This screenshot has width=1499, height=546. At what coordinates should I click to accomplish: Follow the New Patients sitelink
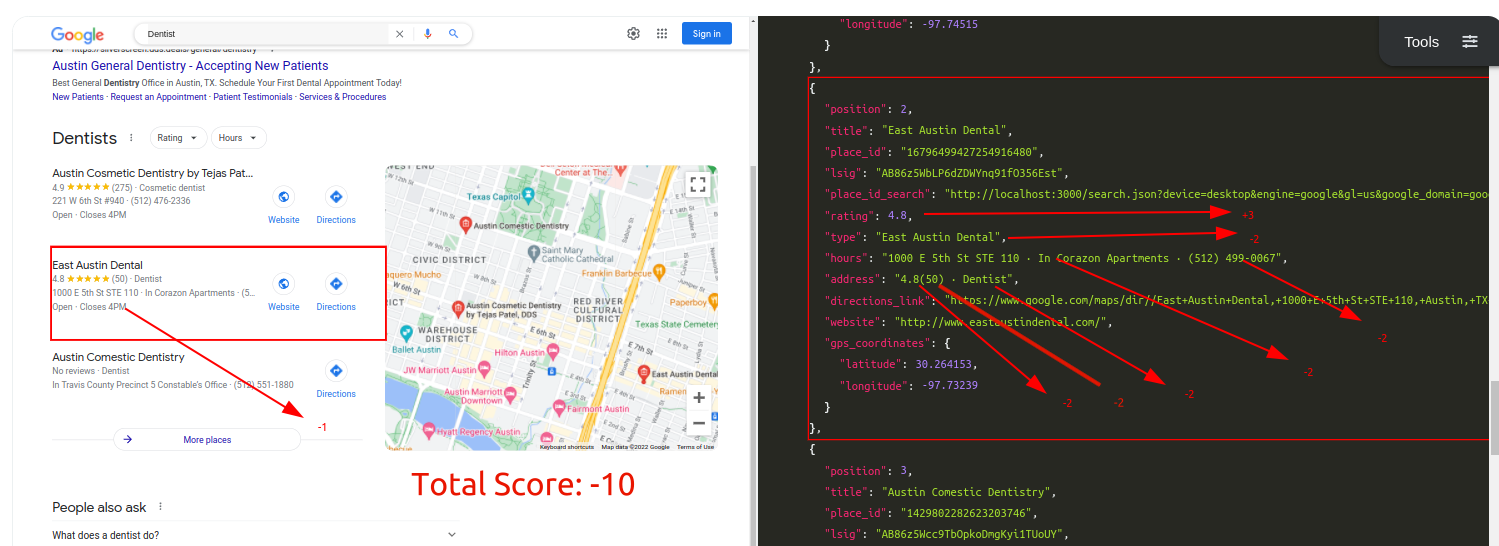78,97
